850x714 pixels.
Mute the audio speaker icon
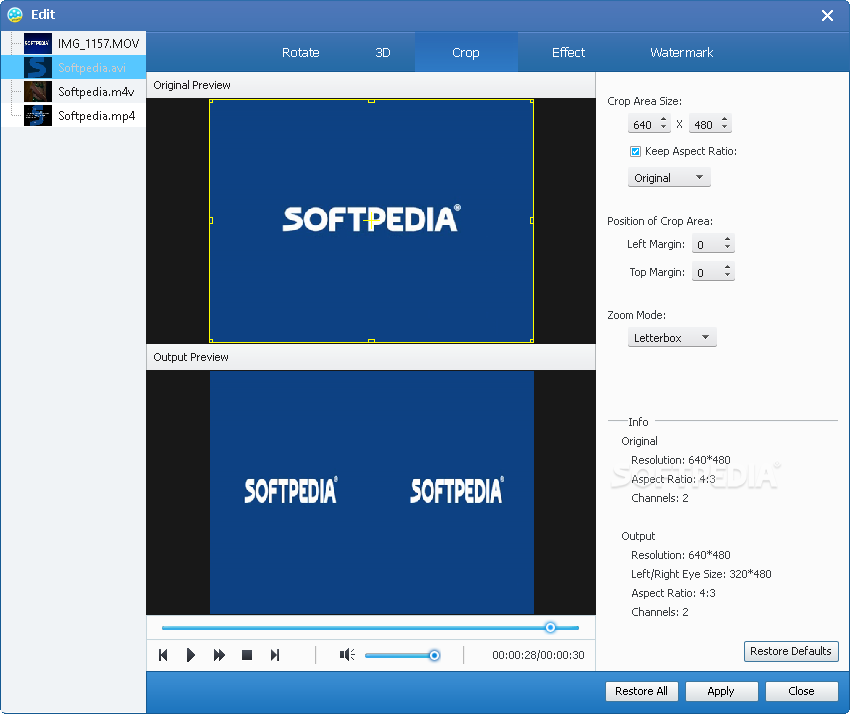tap(347, 655)
